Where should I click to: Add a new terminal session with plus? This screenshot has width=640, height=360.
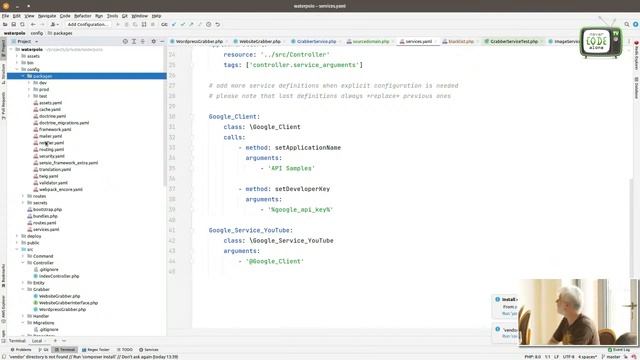[55, 341]
